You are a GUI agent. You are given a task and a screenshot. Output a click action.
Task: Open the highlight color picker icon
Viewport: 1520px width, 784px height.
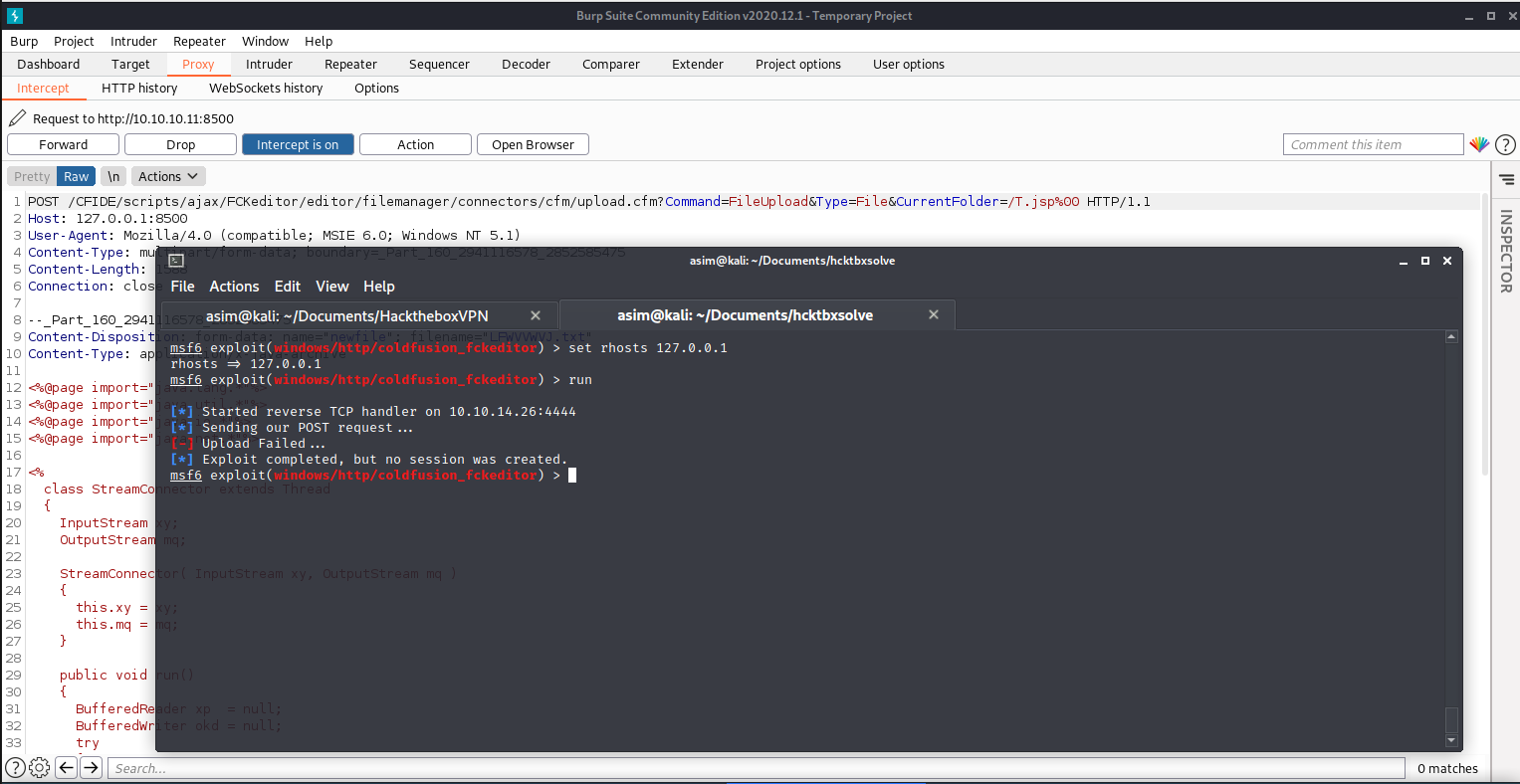[x=1479, y=144]
